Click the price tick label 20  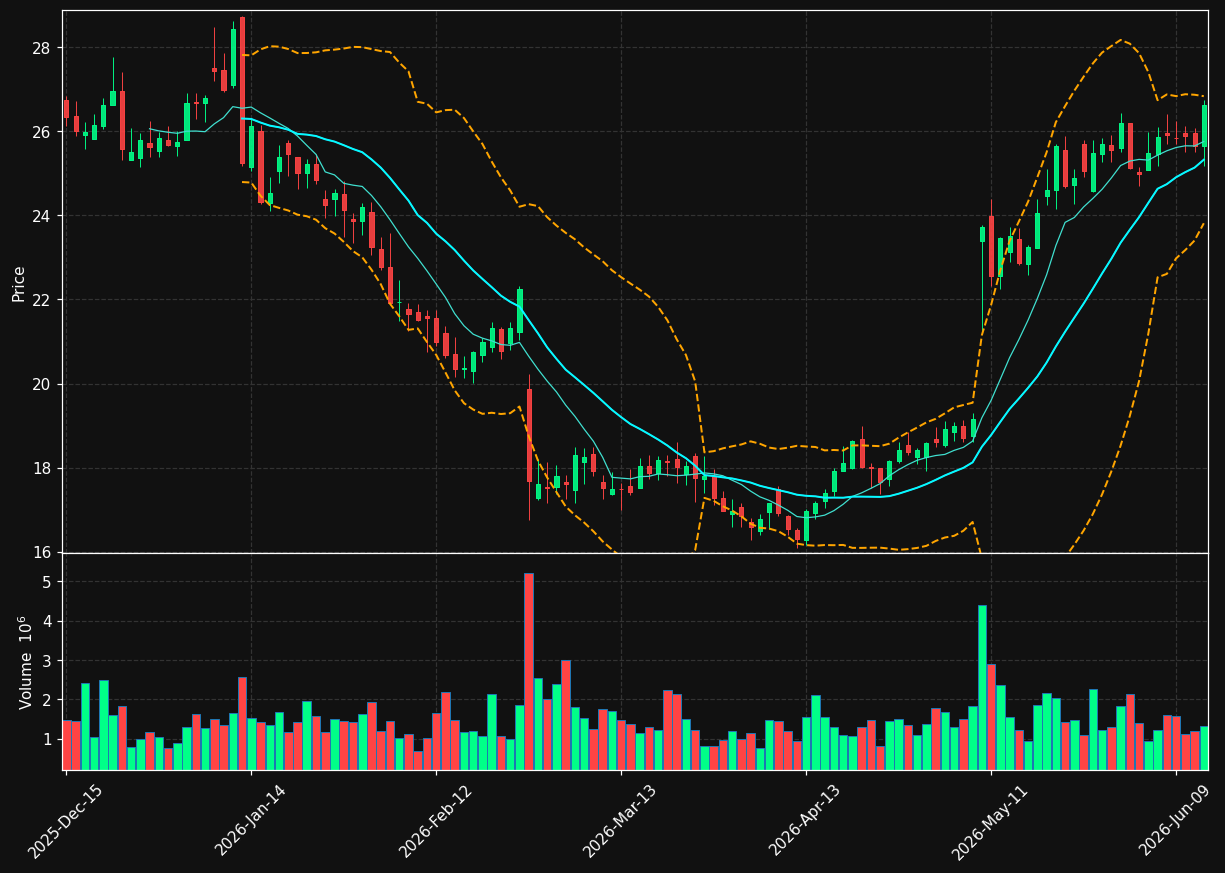(39, 384)
